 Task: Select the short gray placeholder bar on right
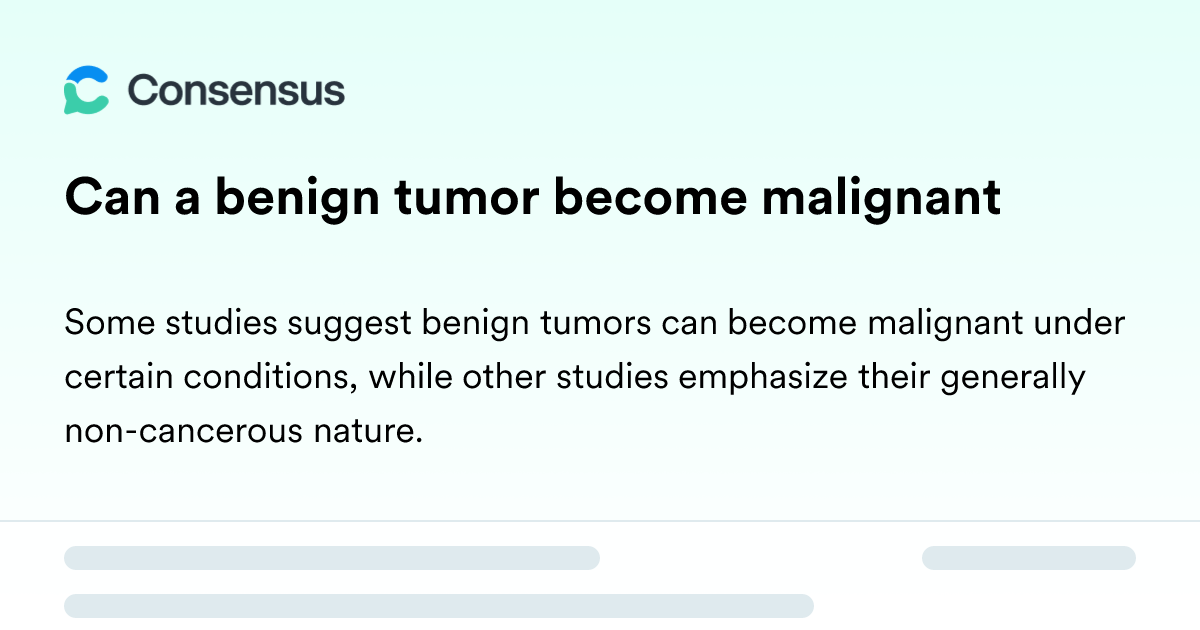tap(1029, 558)
